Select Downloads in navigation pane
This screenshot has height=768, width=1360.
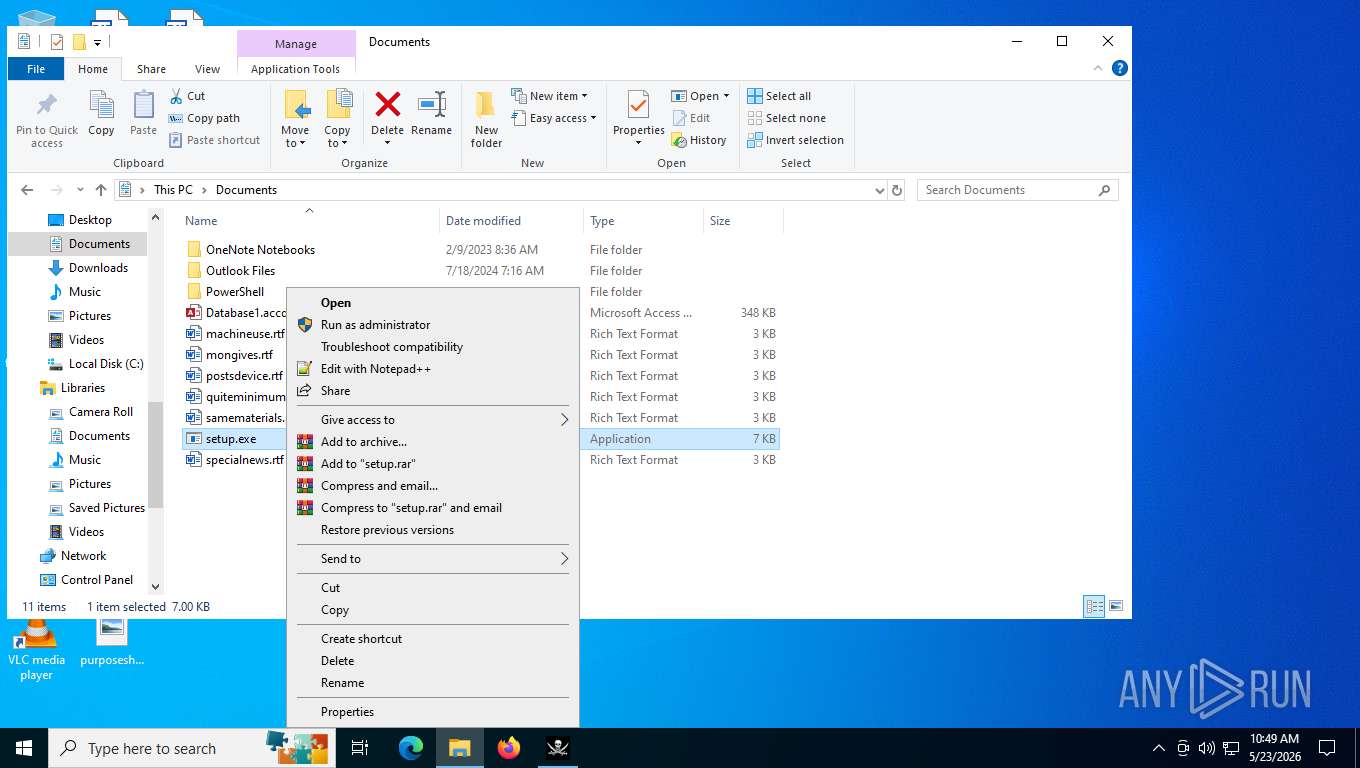coord(98,268)
